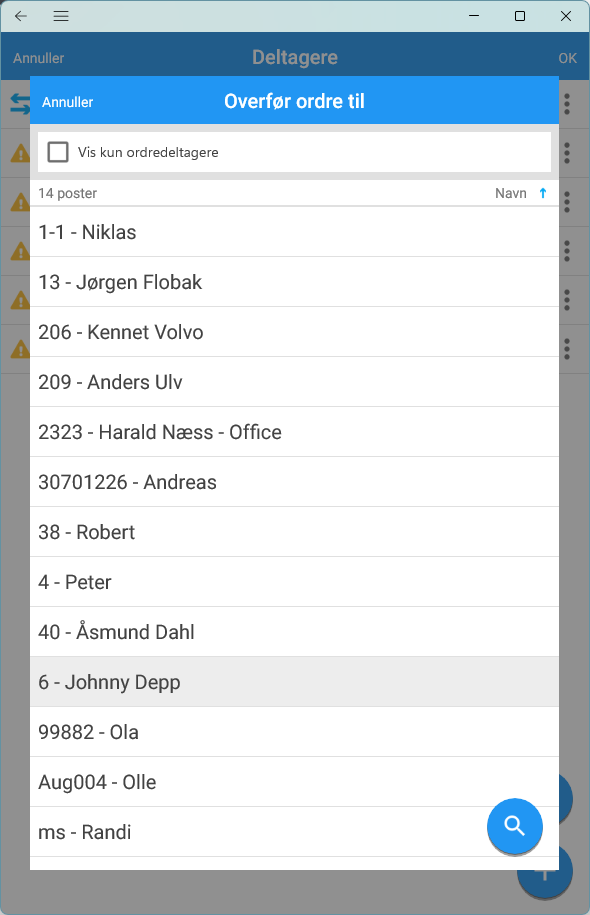590x915 pixels.
Task: Pick 4 - Peter
Action: 294,582
